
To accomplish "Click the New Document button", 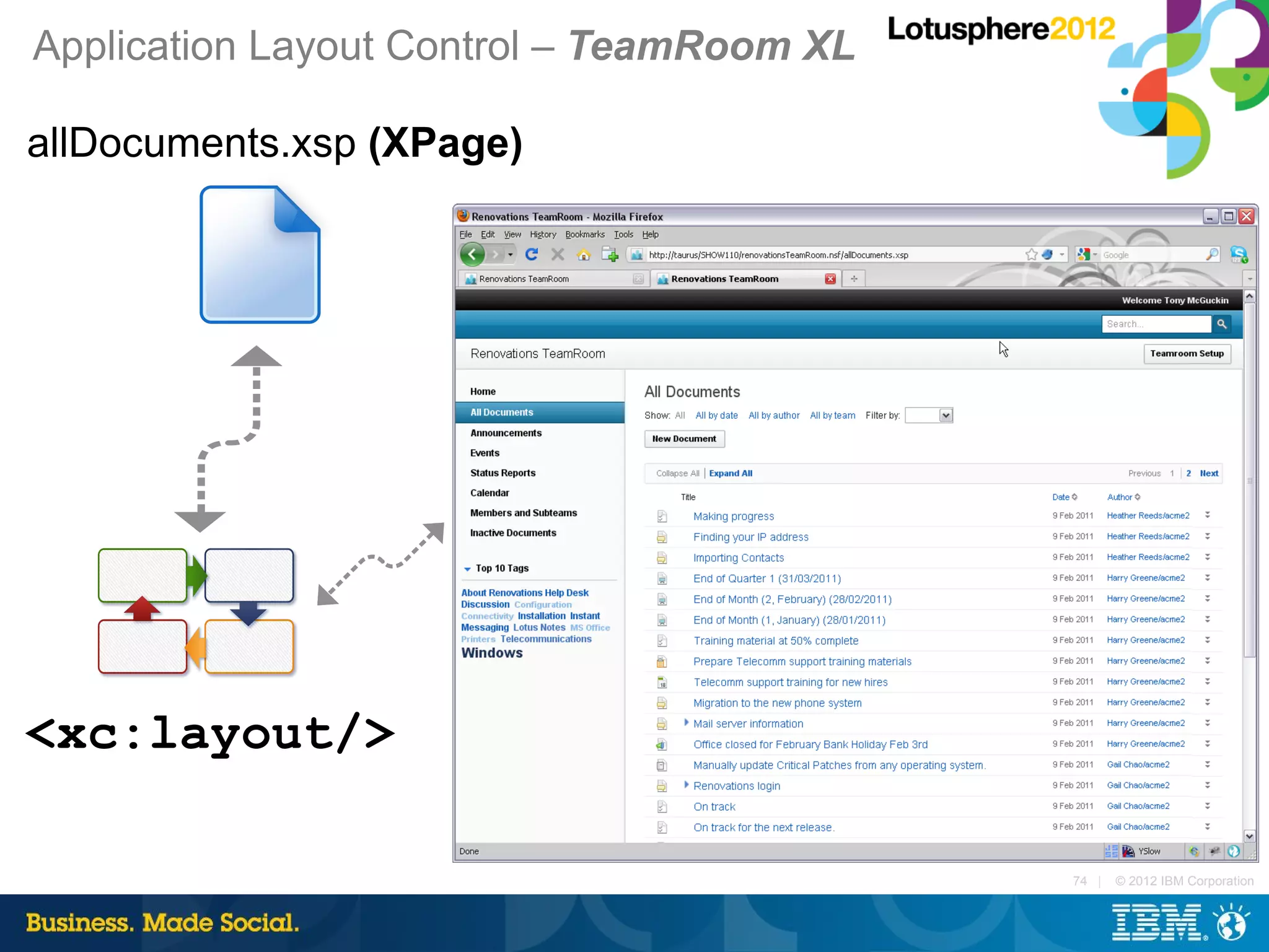I will coord(684,439).
